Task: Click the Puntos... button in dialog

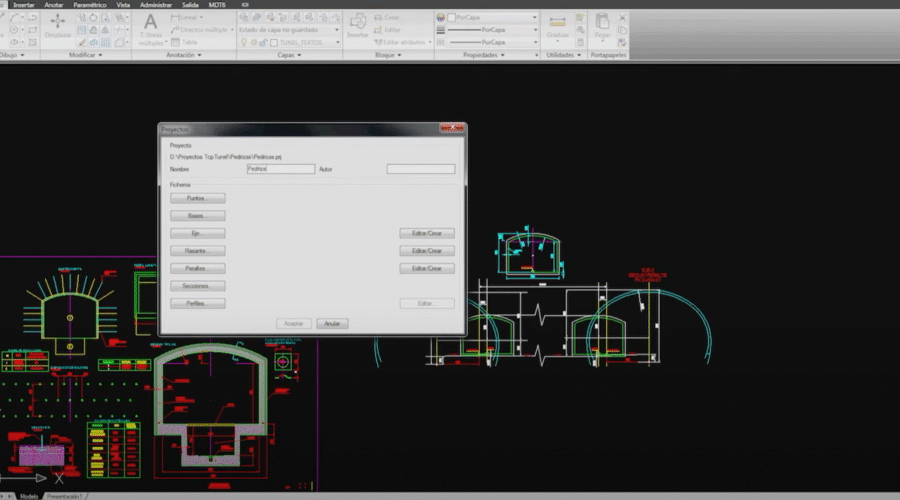Action: click(x=196, y=198)
